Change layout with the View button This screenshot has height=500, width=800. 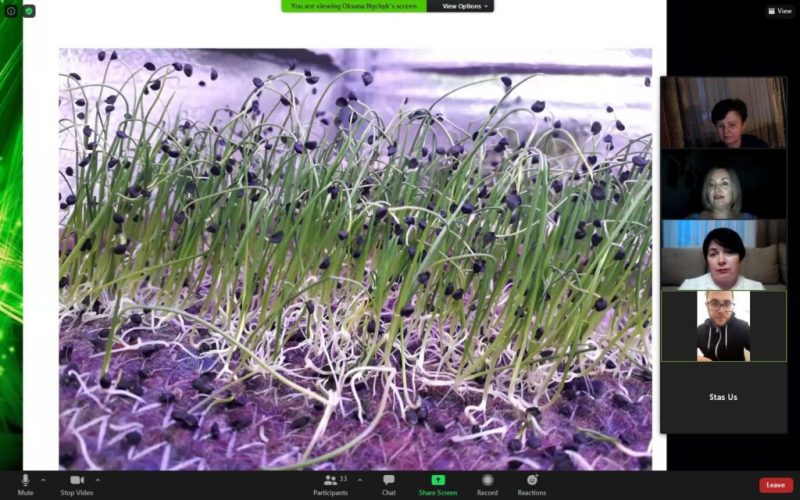780,11
